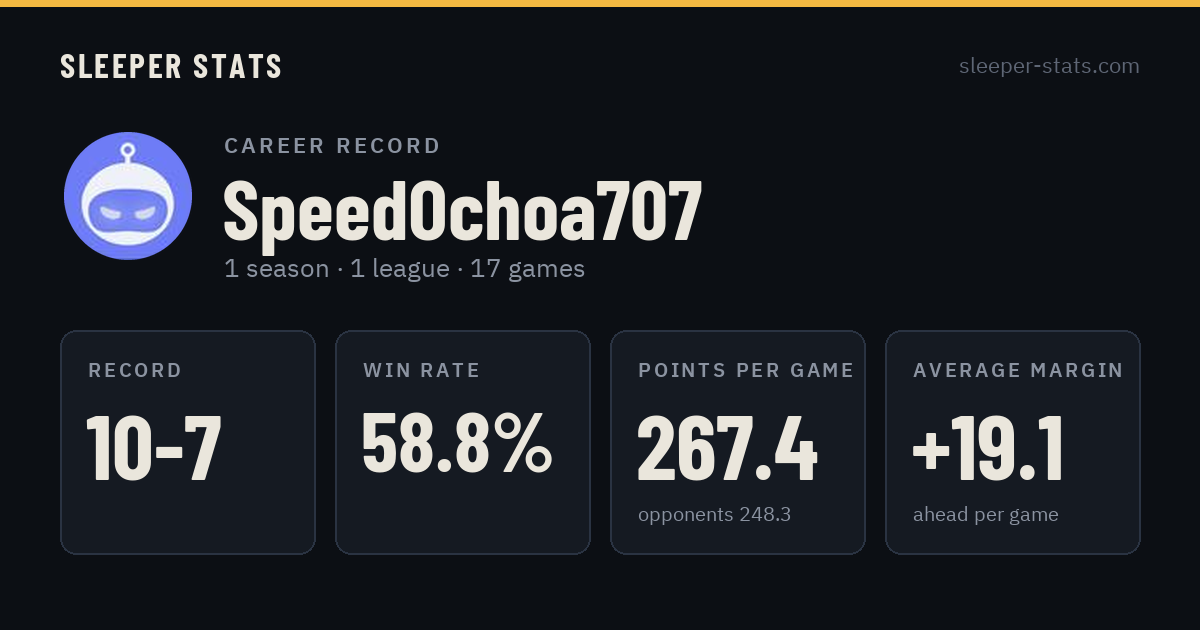
Task: Select the opponents 248.3 subtext
Action: [714, 515]
